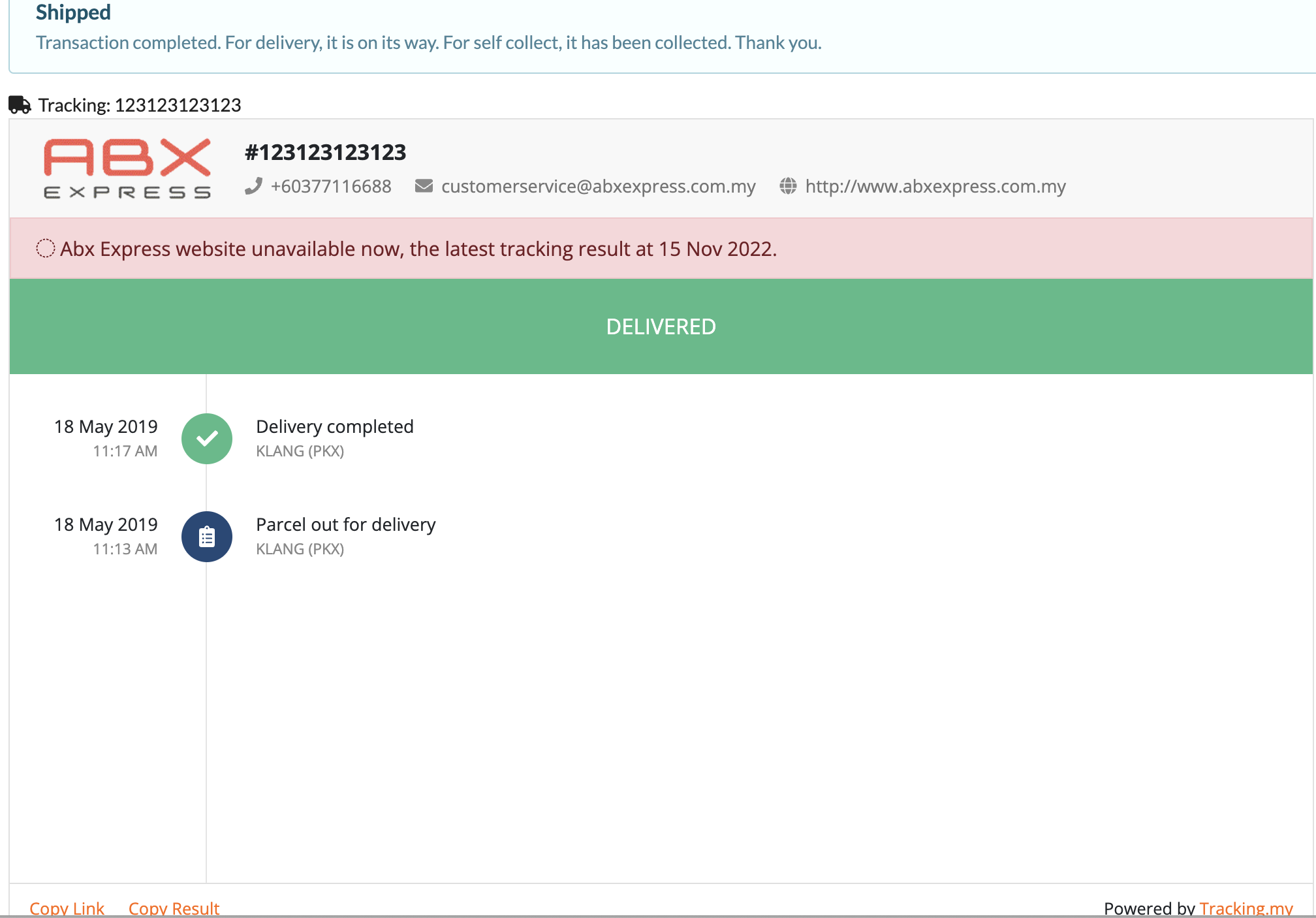
Task: Click the Shipped status heading
Action: 73,12
